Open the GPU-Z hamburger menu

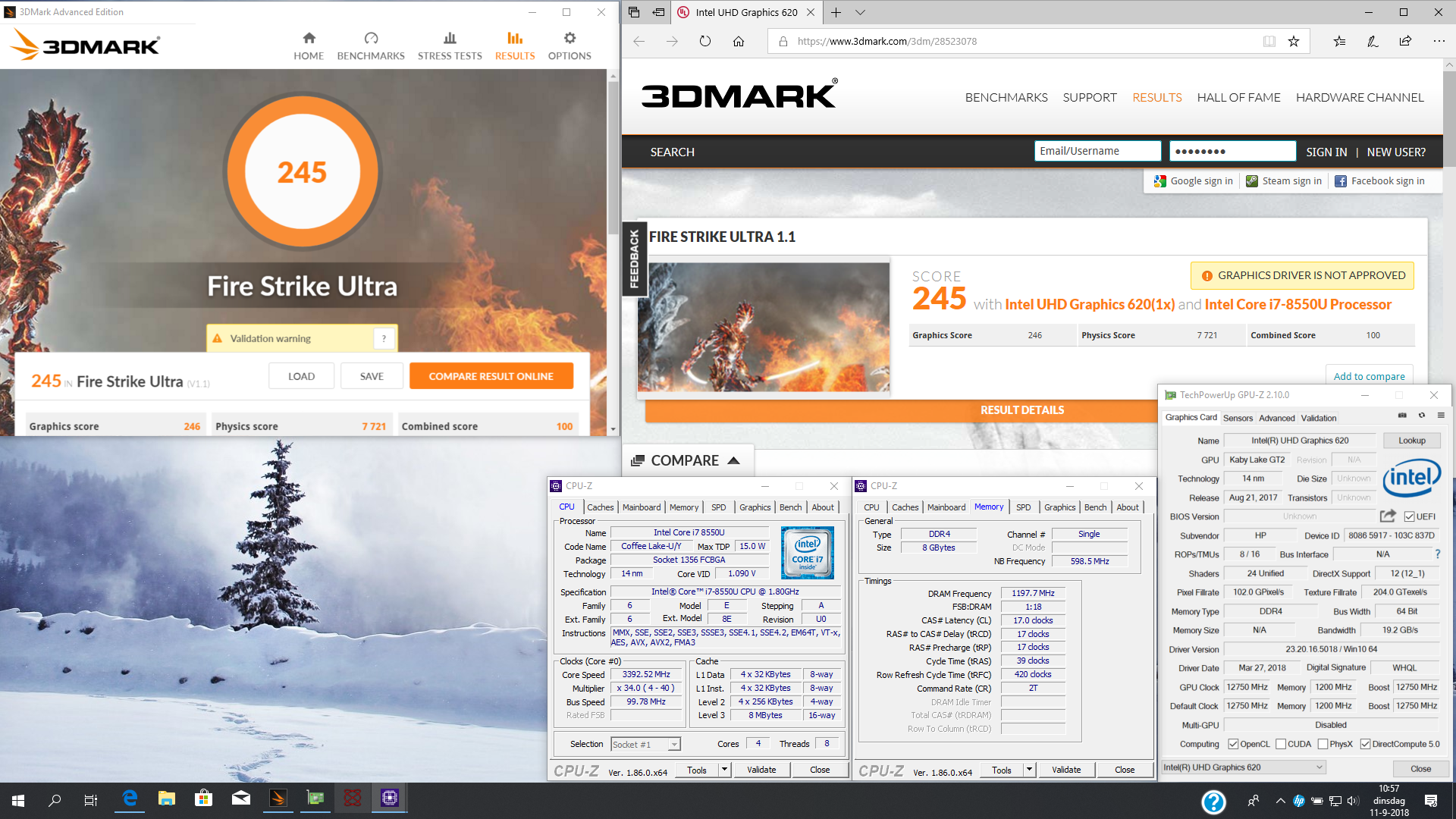coord(1441,416)
